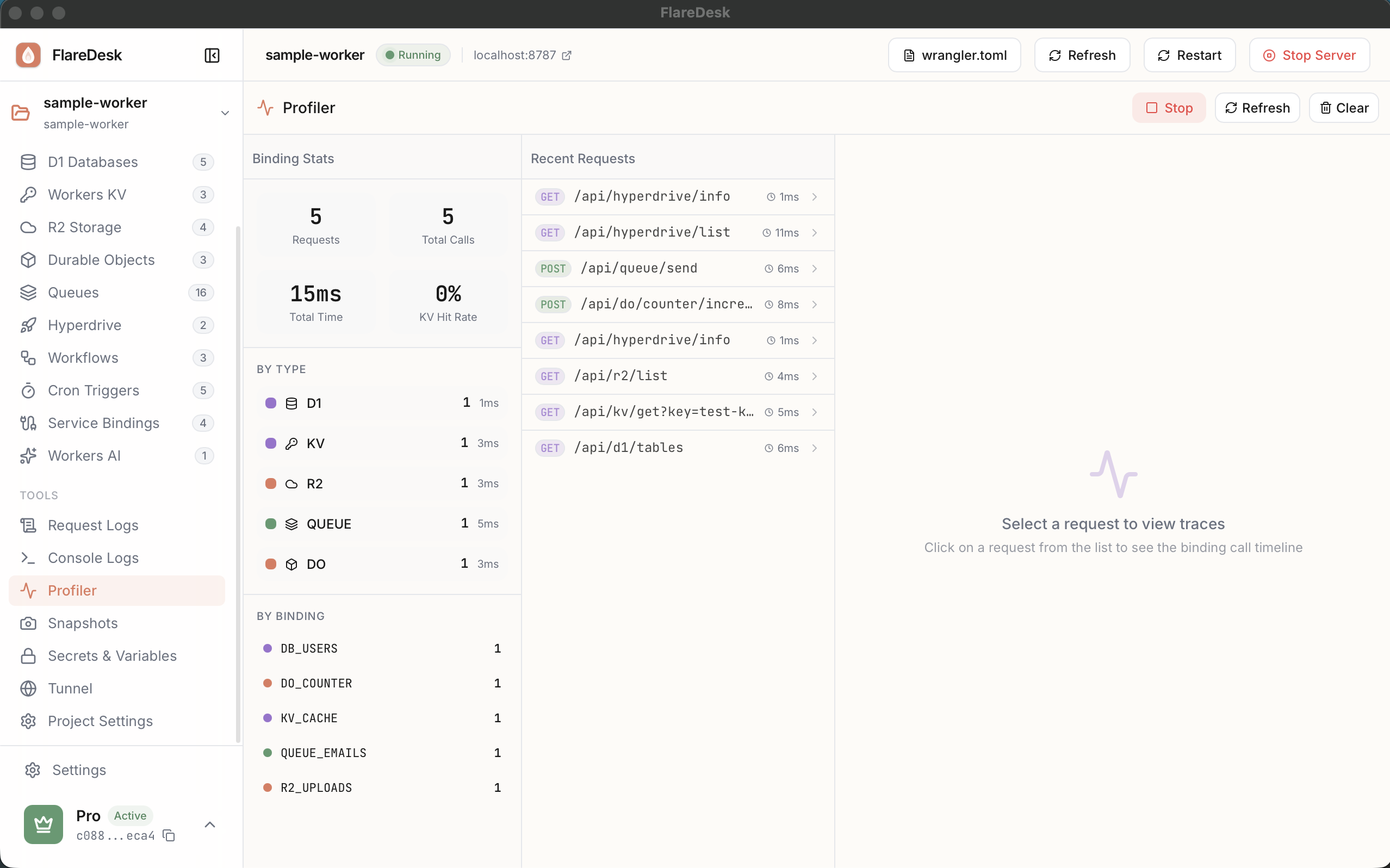Open Console Logs from the sidebar

tap(92, 557)
